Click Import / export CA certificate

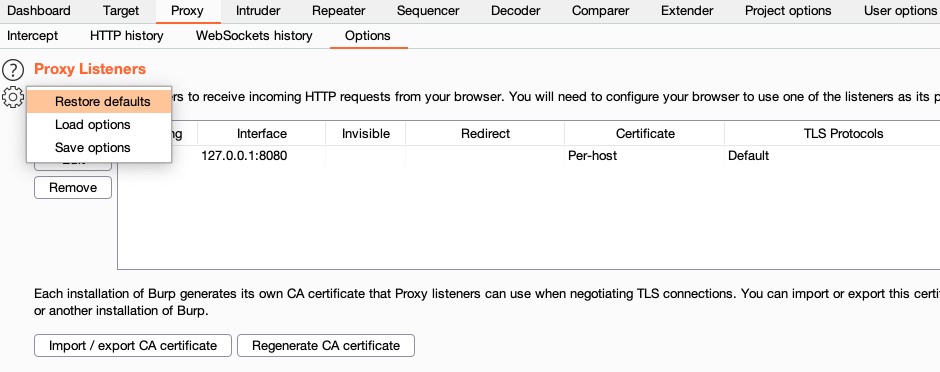[x=132, y=346]
